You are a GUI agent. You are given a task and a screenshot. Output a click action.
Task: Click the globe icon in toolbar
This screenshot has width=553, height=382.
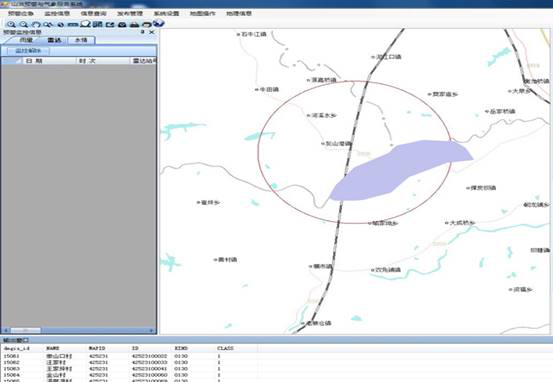coord(158,23)
